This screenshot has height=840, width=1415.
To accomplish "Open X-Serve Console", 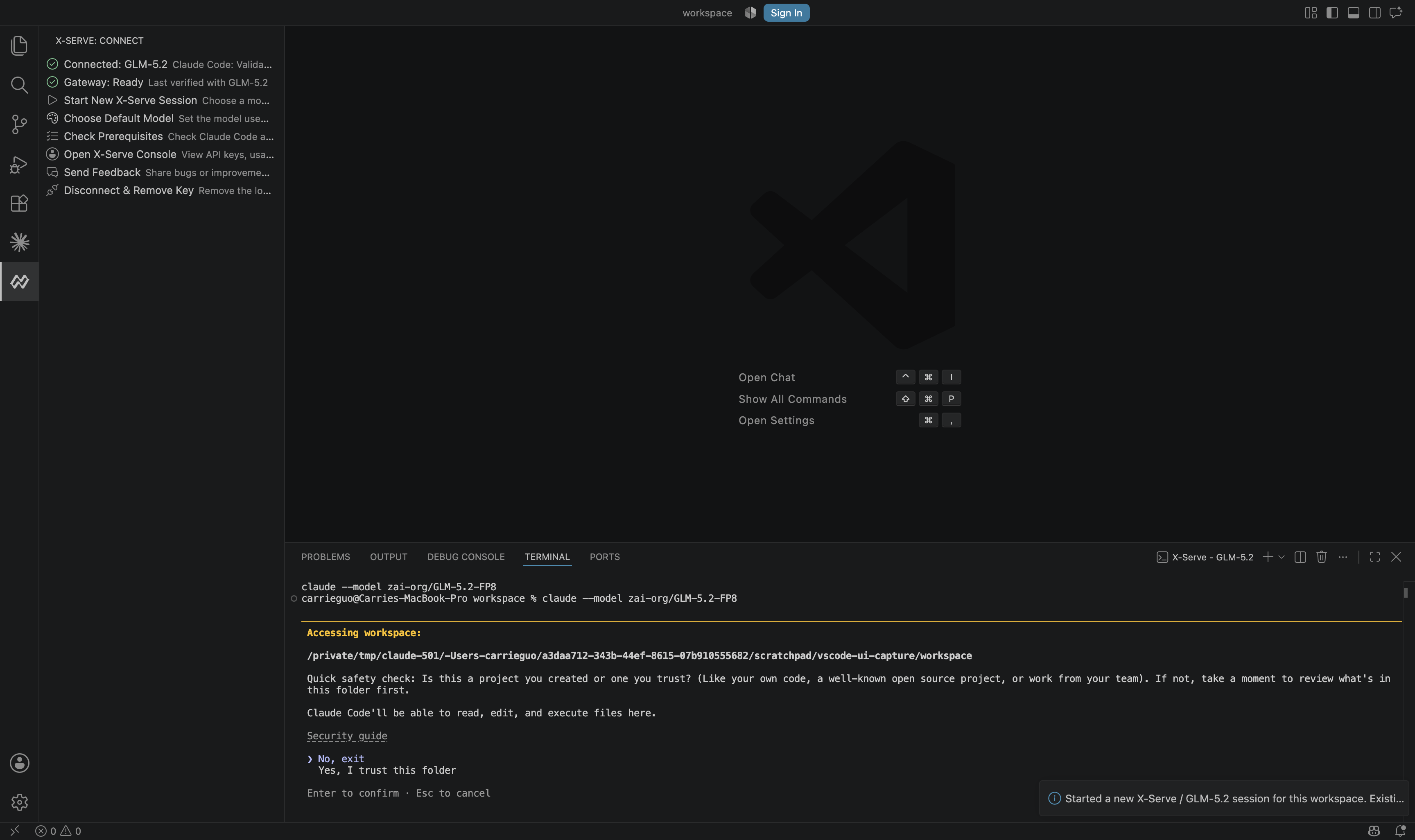I will tap(162, 154).
